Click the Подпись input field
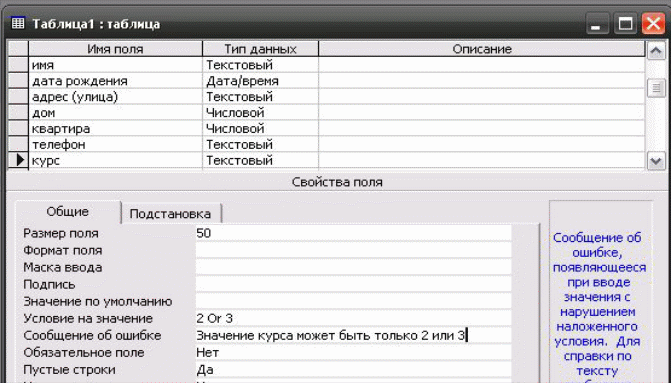 coord(354,285)
